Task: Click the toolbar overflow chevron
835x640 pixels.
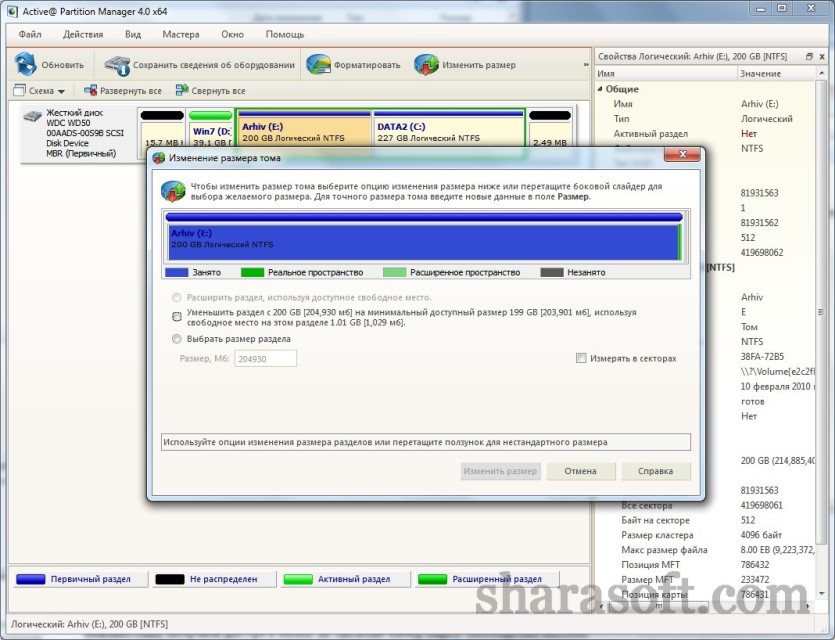Action: point(586,64)
